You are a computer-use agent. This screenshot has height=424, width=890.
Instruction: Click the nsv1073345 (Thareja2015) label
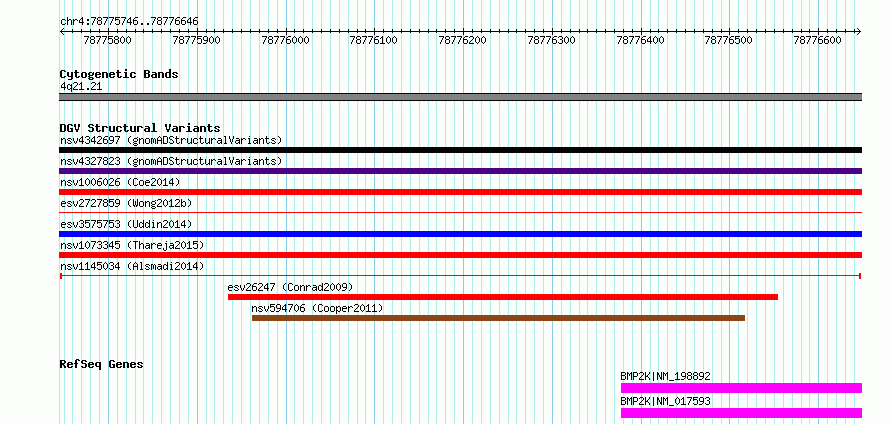pos(132,245)
